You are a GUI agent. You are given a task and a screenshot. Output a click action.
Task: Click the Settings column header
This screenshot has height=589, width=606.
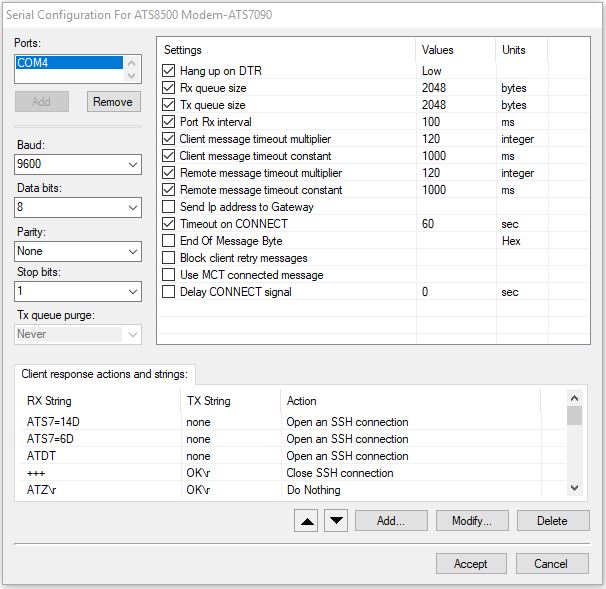(x=183, y=50)
